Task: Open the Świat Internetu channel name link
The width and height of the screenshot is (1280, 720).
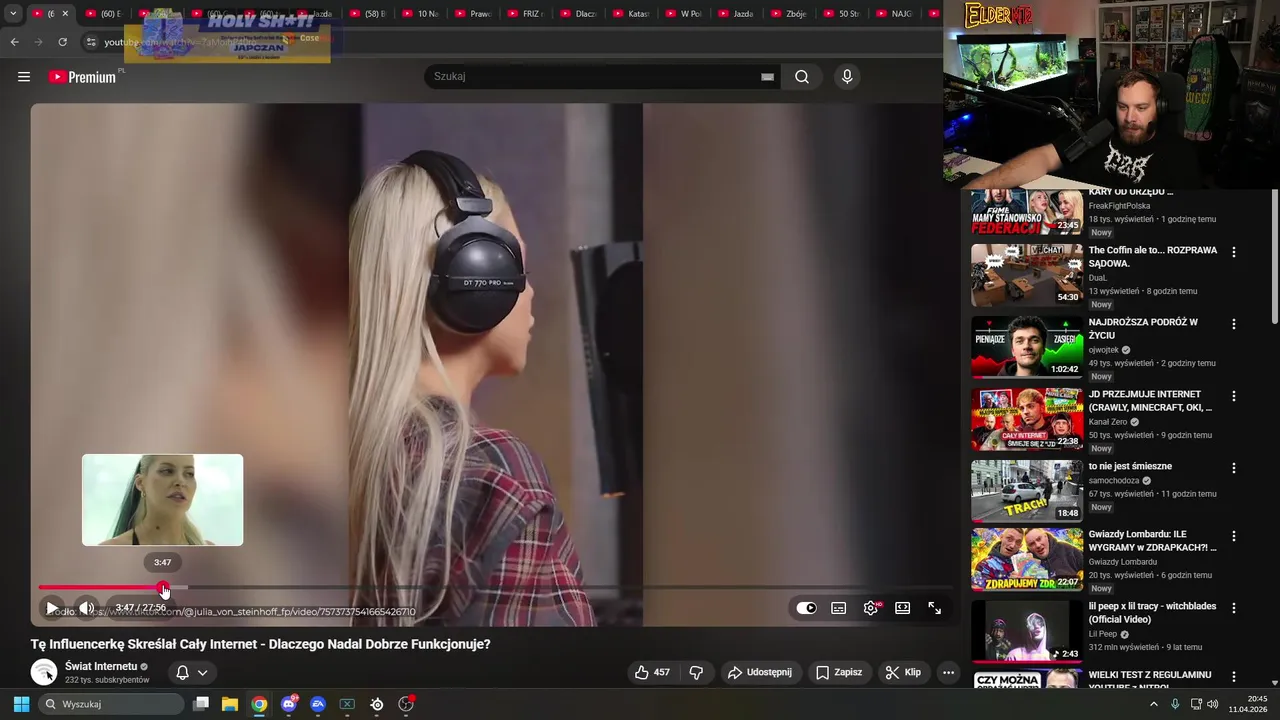Action: point(101,667)
